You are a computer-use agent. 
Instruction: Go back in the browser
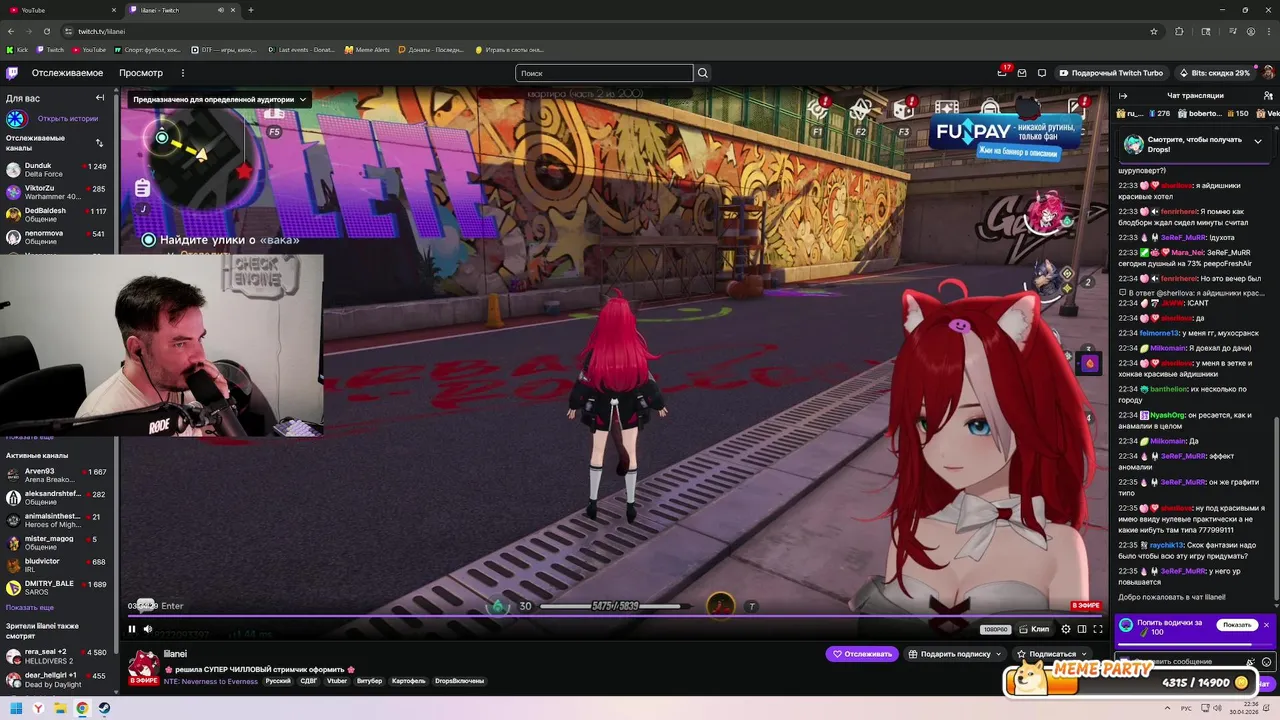(x=11, y=31)
